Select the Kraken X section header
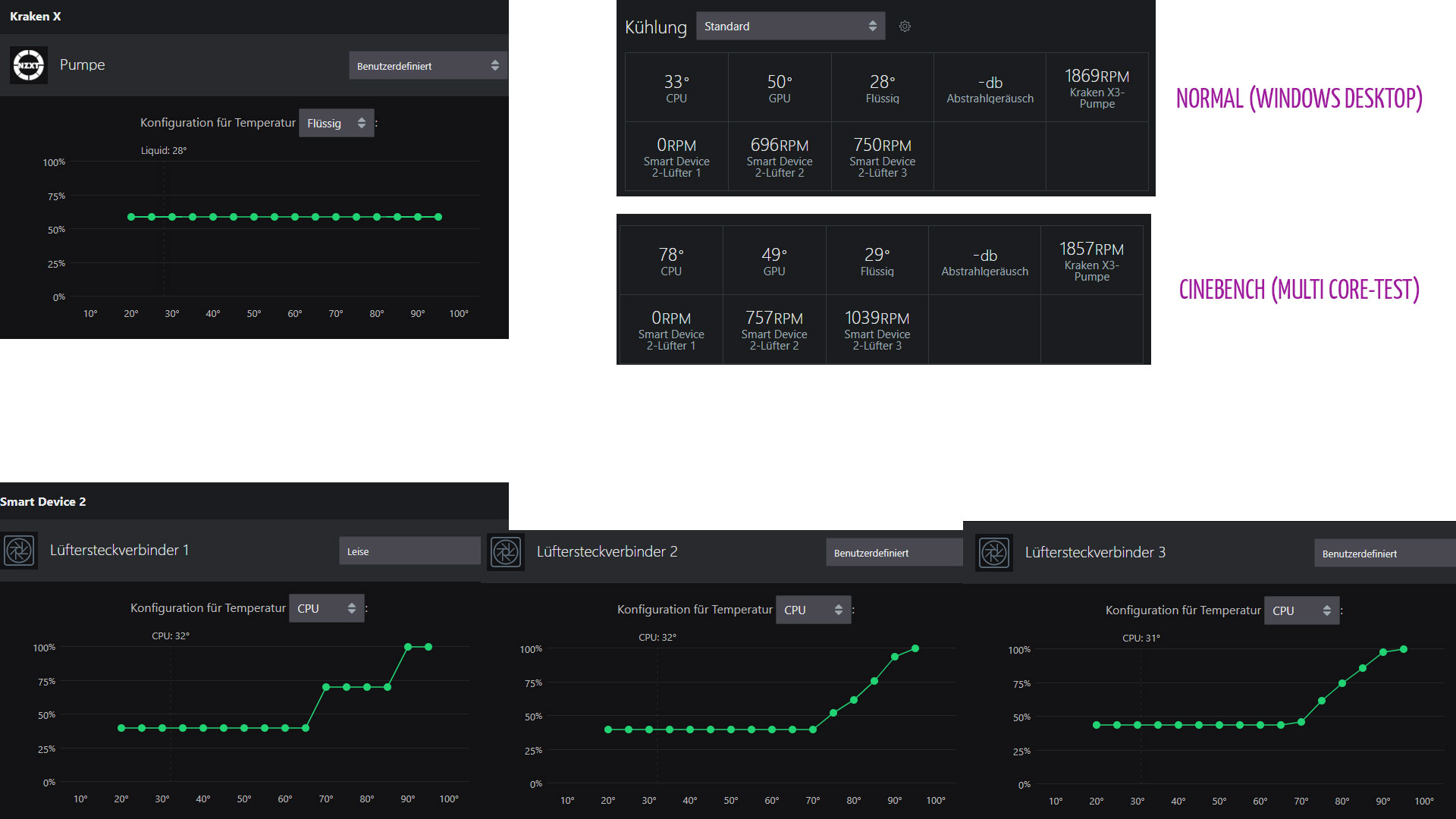This screenshot has width=1456, height=819. pyautogui.click(x=36, y=16)
